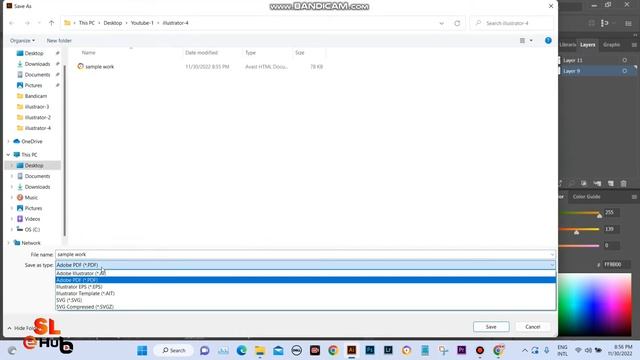Click Layer 9 target circle
The height and width of the screenshot is (360, 640).
coord(624,71)
